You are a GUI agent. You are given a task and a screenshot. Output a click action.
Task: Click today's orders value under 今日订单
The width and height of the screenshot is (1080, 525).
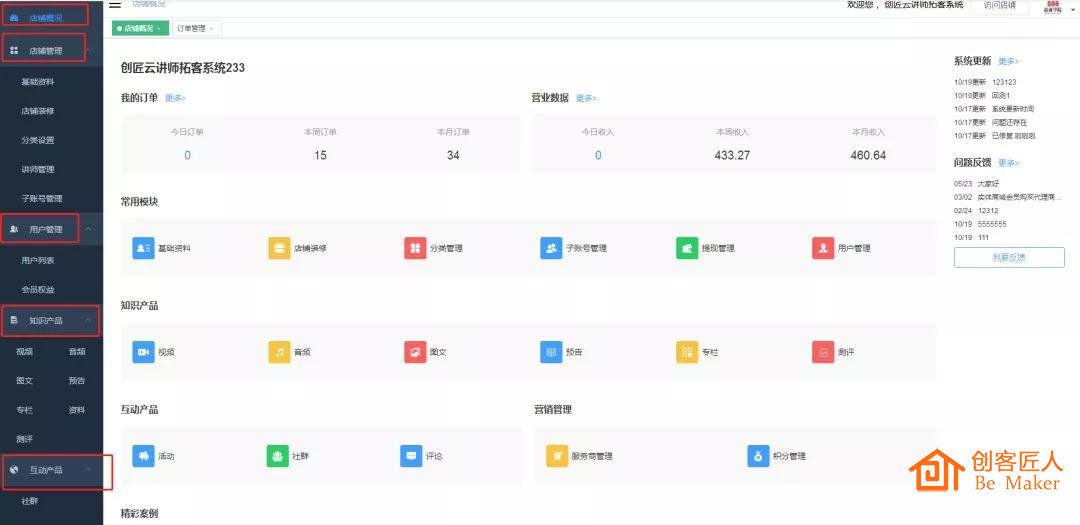(187, 156)
